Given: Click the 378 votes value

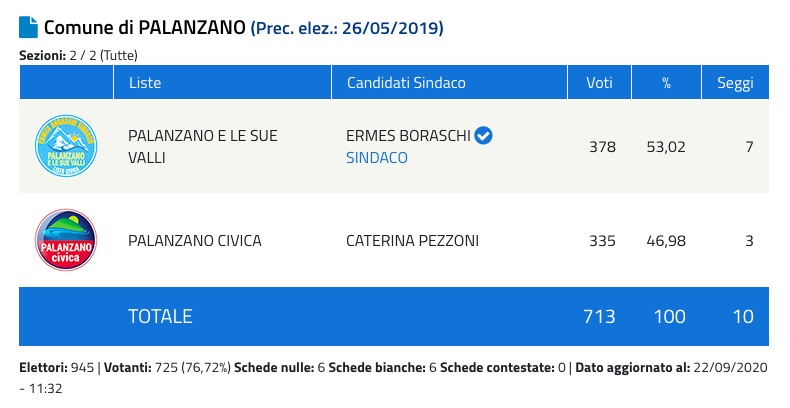Looking at the screenshot, I should (x=602, y=147).
